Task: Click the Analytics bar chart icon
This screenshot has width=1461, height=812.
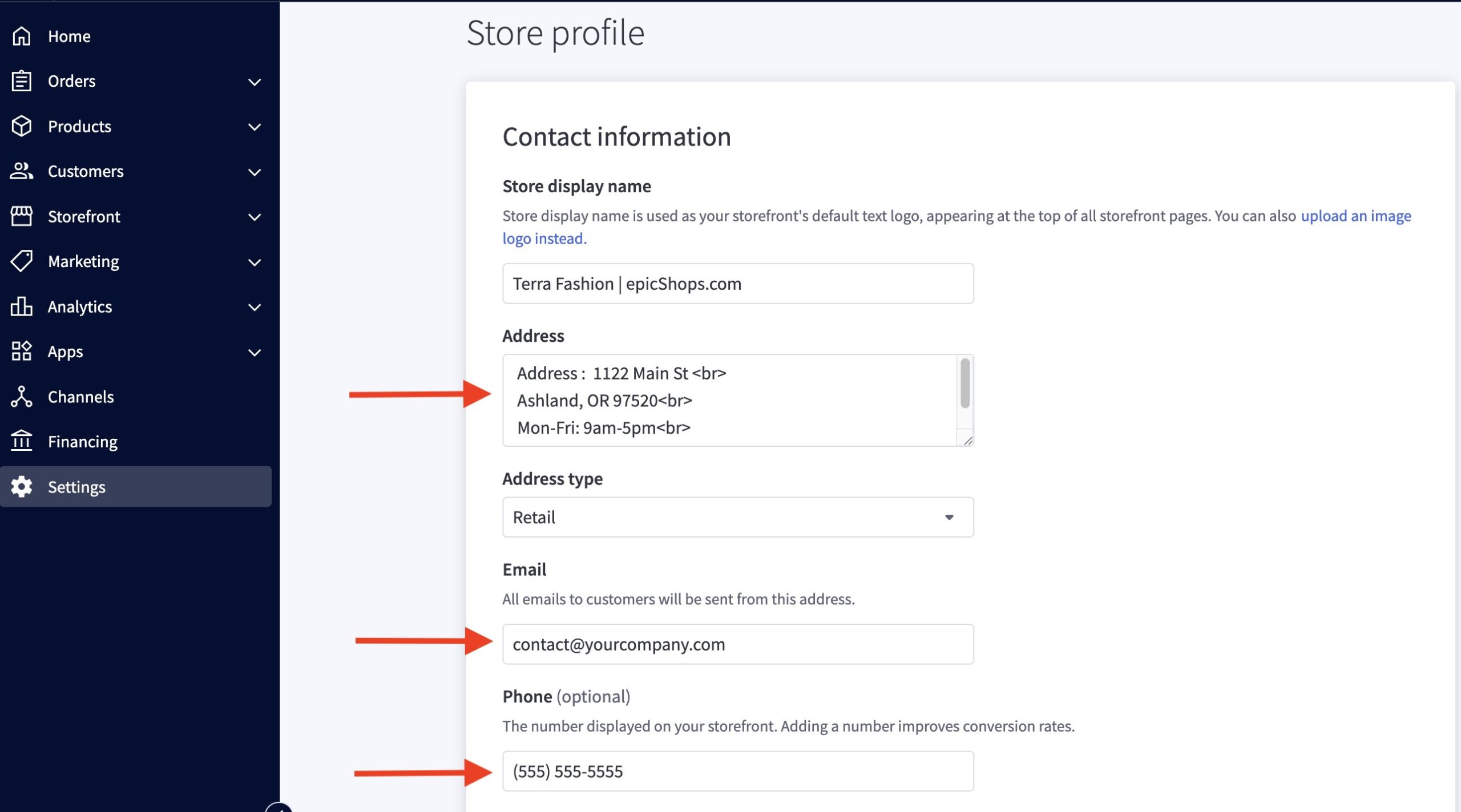Action: click(x=22, y=306)
